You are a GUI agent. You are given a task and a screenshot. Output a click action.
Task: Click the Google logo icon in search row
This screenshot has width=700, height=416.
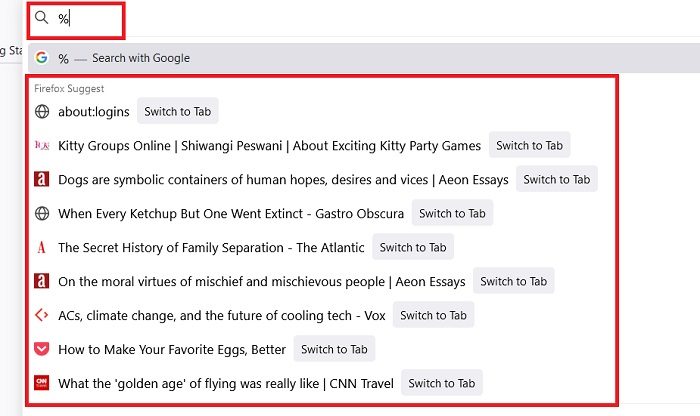(x=42, y=58)
